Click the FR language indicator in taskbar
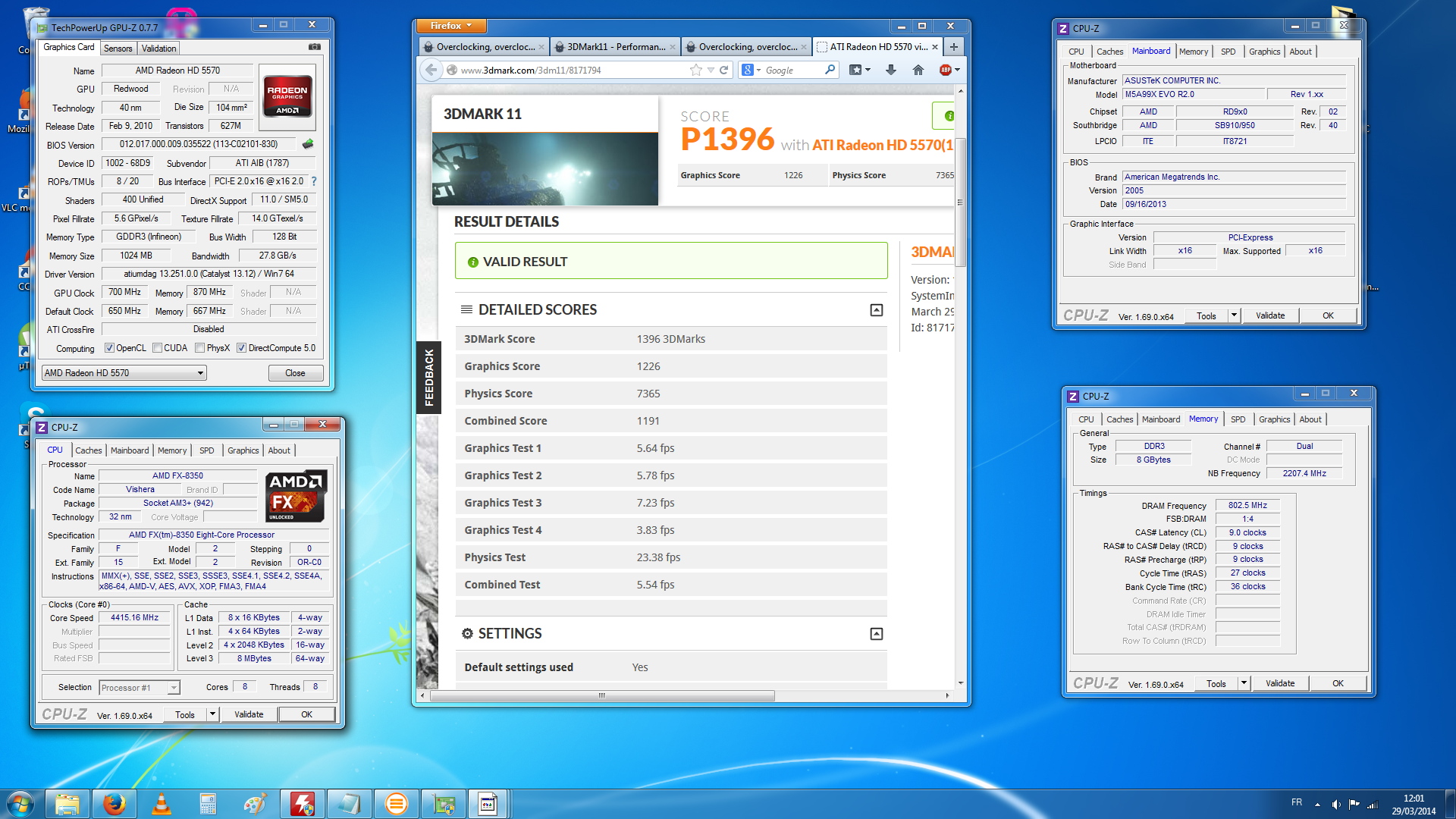This screenshot has width=1456, height=819. coord(1297,802)
